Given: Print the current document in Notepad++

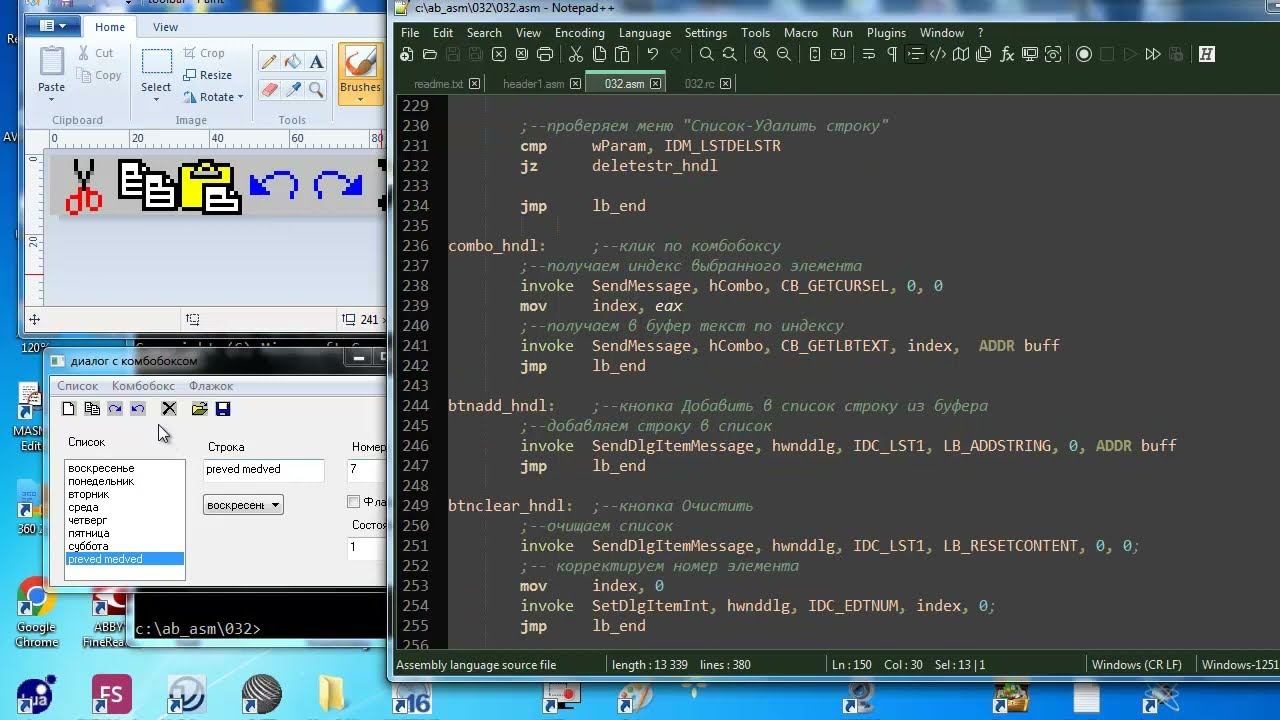Looking at the screenshot, I should [x=545, y=54].
